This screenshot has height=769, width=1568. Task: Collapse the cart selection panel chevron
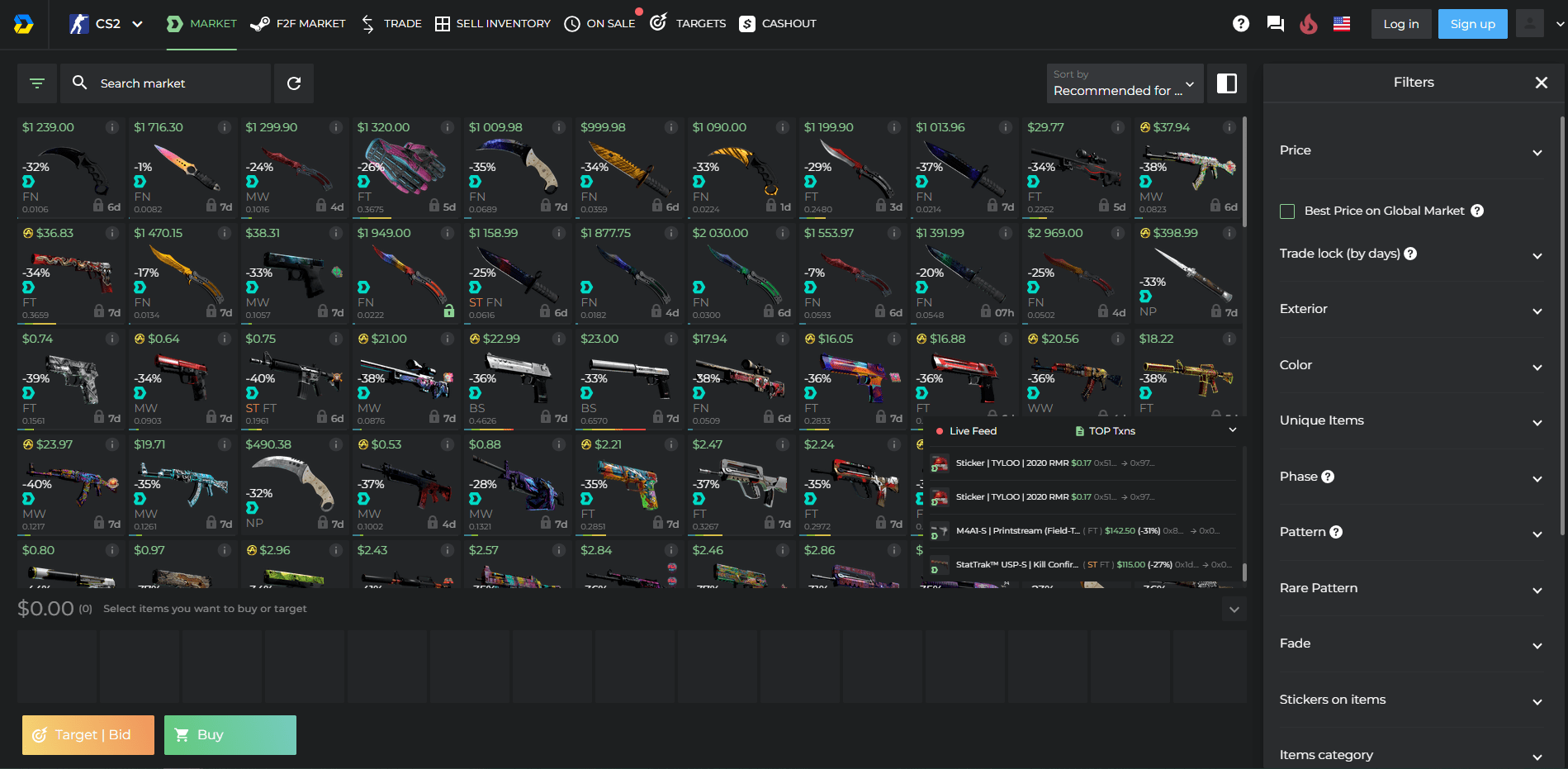coord(1234,610)
